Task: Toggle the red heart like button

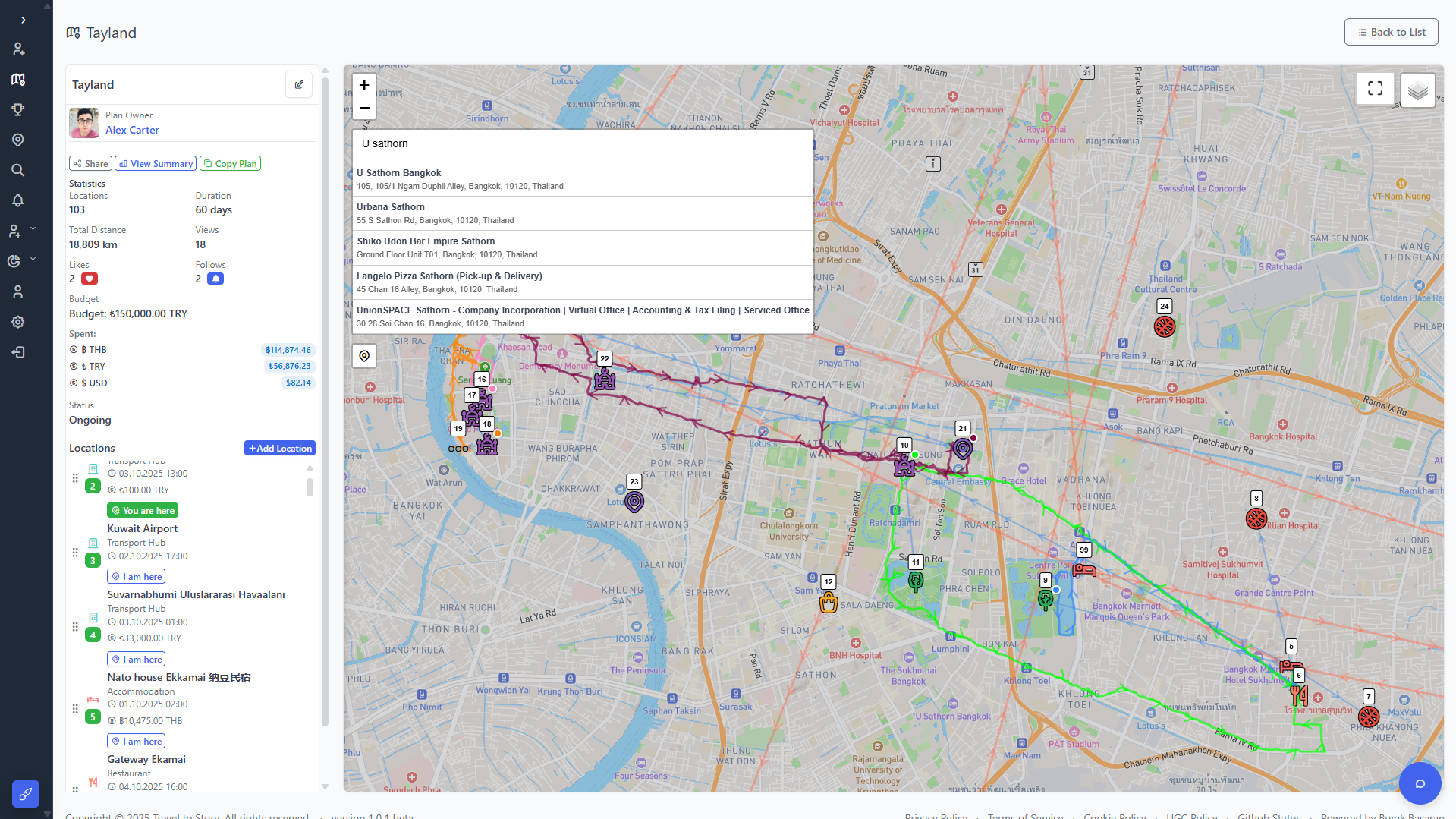Action: tap(90, 279)
